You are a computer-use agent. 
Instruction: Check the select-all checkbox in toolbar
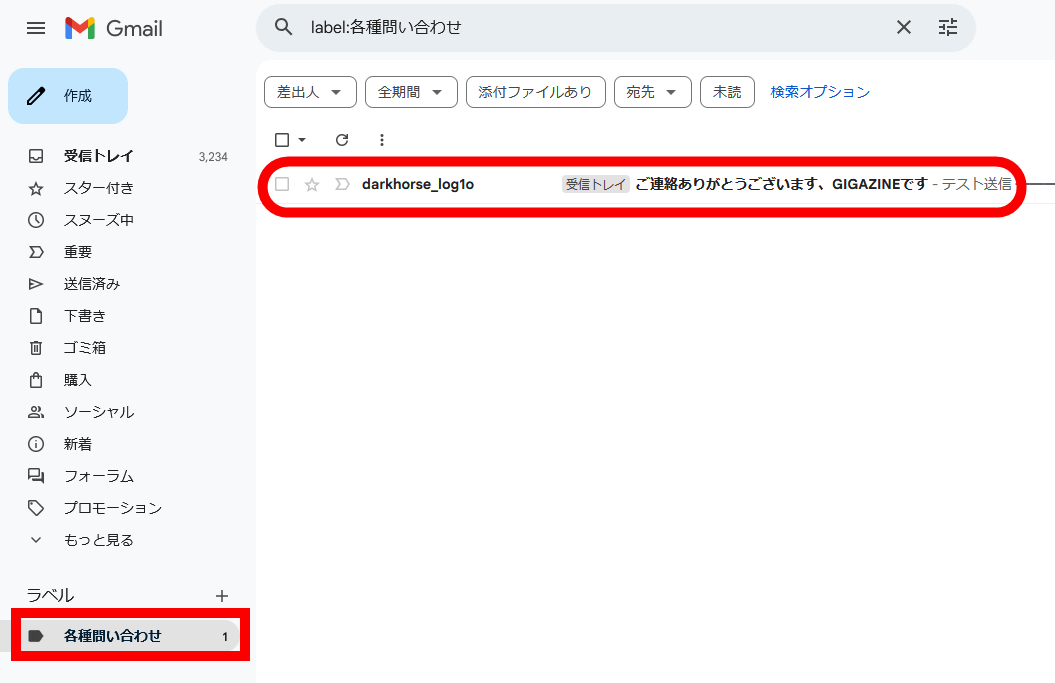click(282, 140)
